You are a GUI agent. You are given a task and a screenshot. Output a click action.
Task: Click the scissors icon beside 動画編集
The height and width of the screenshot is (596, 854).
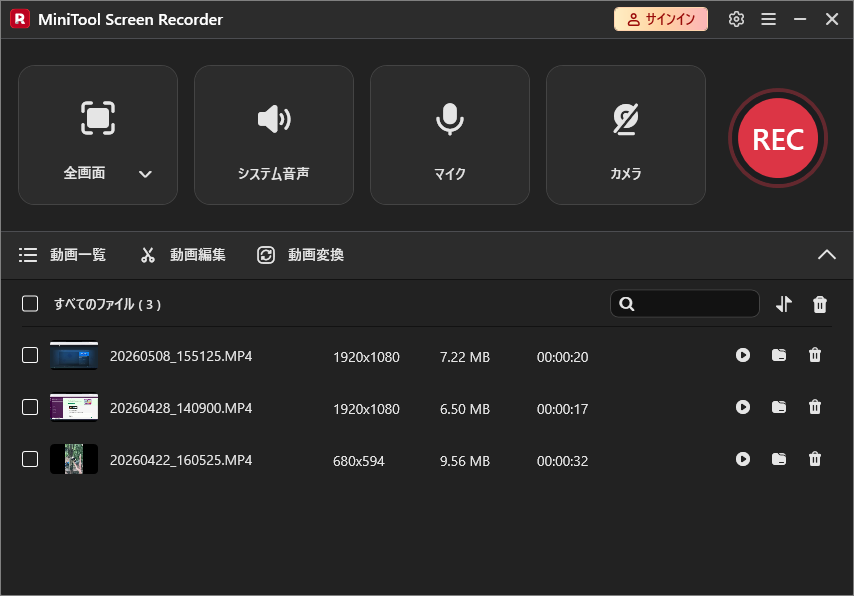point(148,255)
